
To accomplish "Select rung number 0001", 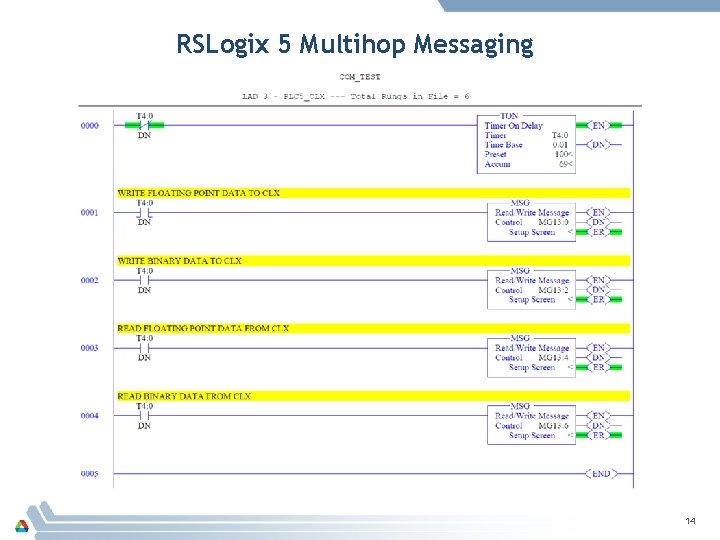I will (90, 213).
